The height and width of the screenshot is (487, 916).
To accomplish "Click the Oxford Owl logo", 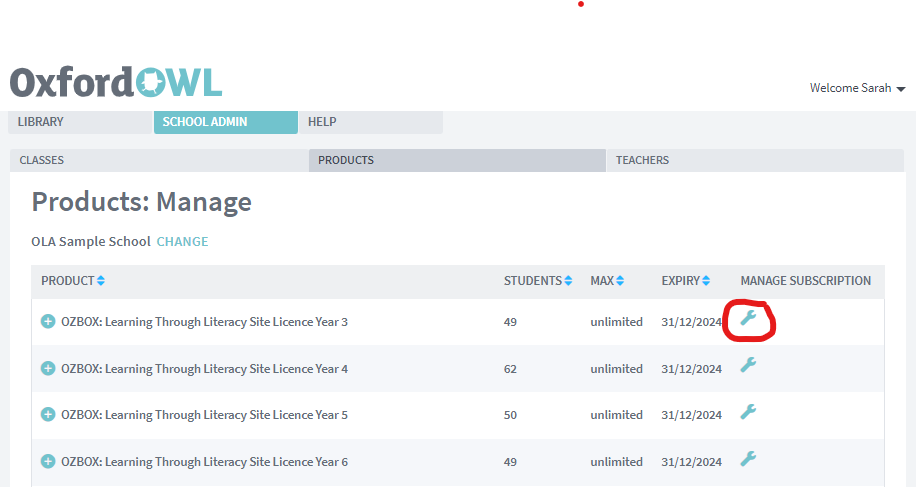I will tap(116, 82).
